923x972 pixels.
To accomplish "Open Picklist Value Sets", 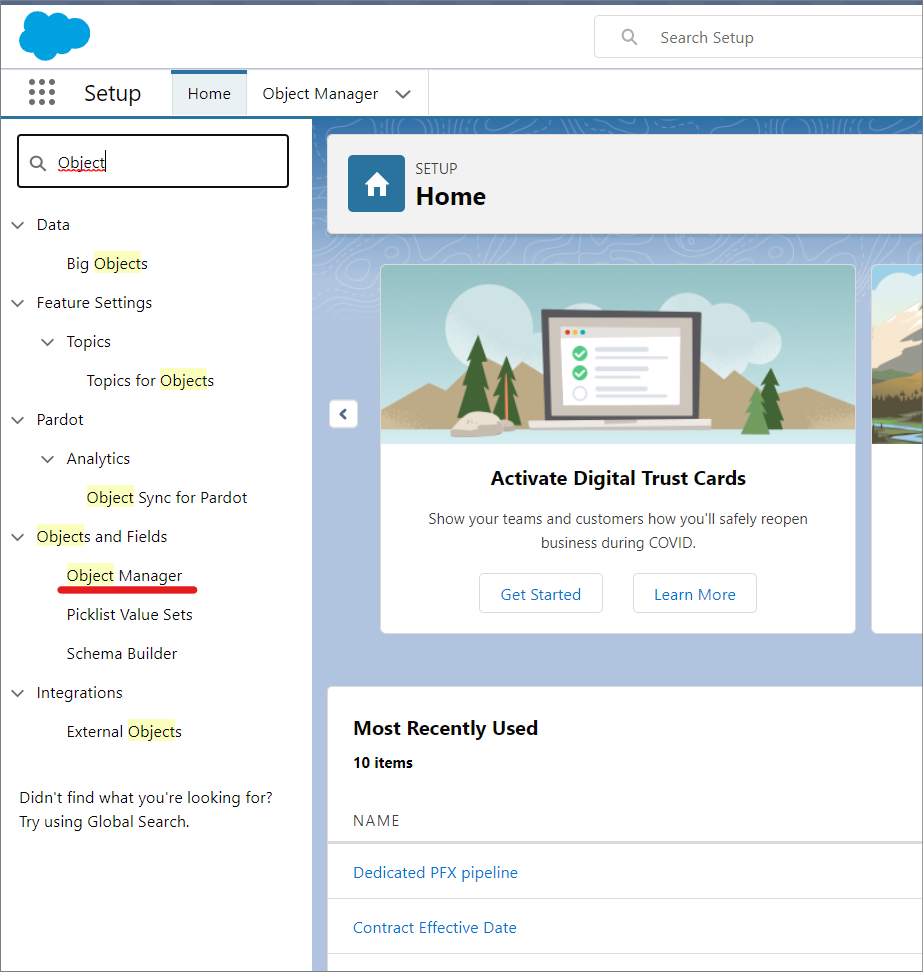I will tap(130, 615).
